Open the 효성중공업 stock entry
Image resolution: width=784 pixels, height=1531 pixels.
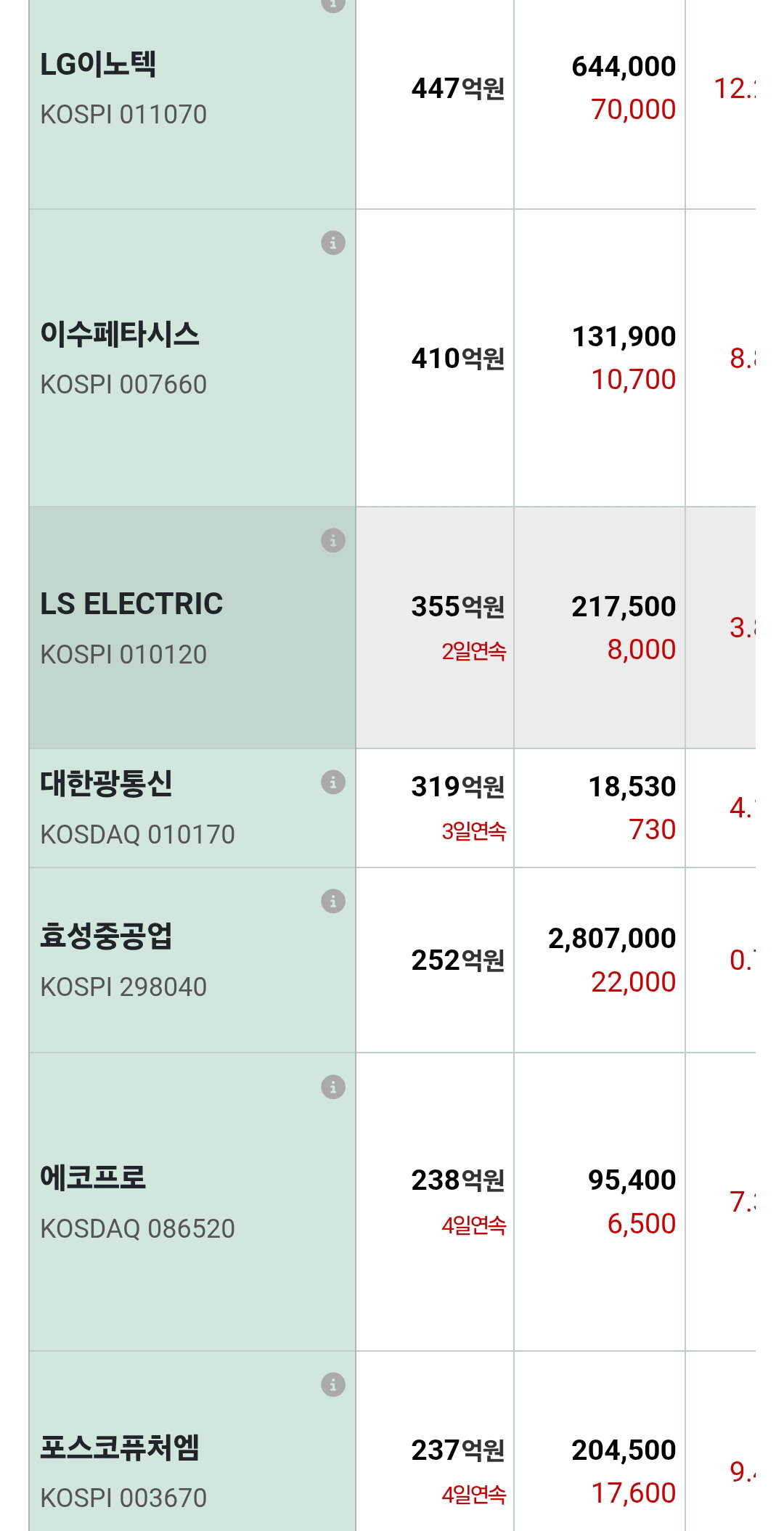[x=107, y=936]
